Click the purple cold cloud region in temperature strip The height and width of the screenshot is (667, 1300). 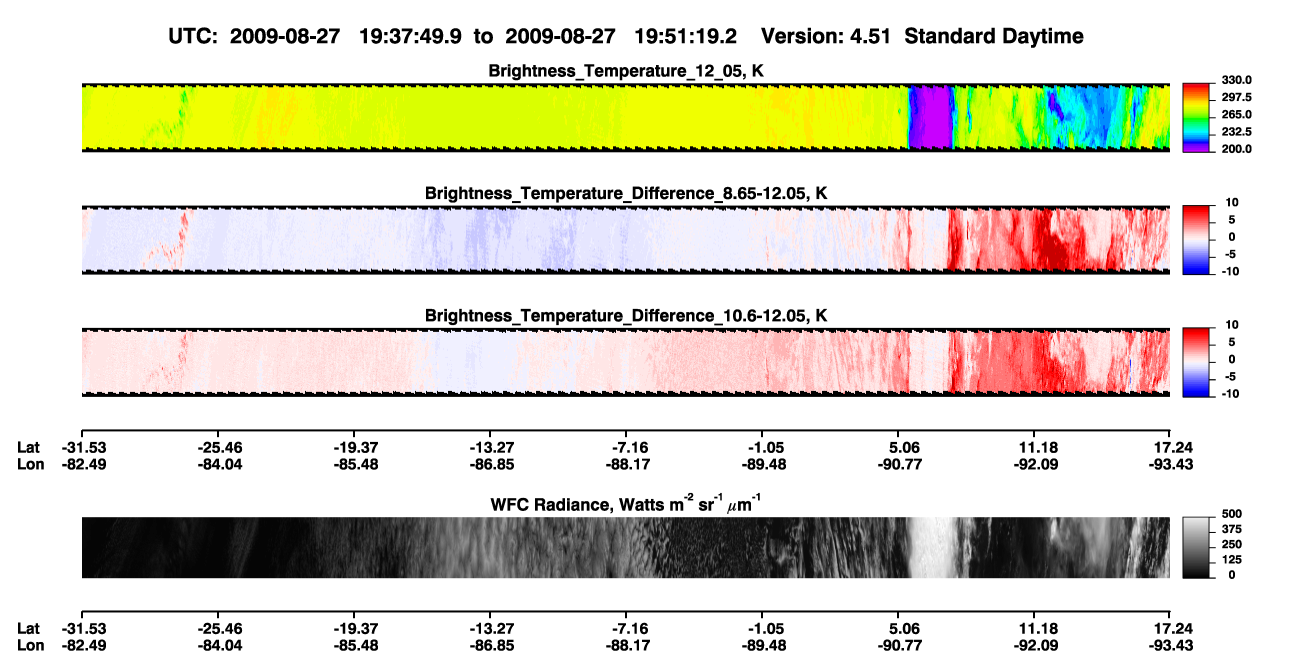pos(931,117)
